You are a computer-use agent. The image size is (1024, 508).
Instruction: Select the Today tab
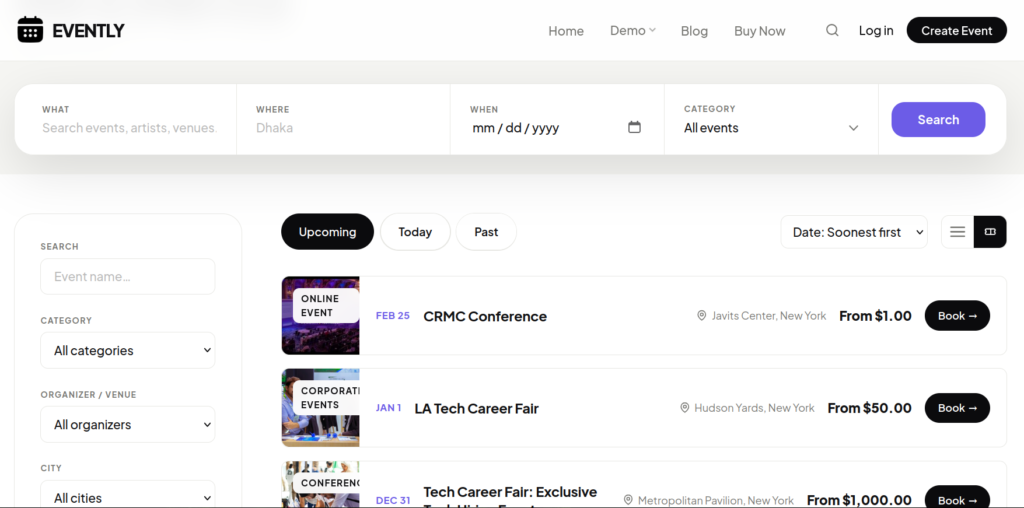click(x=415, y=232)
